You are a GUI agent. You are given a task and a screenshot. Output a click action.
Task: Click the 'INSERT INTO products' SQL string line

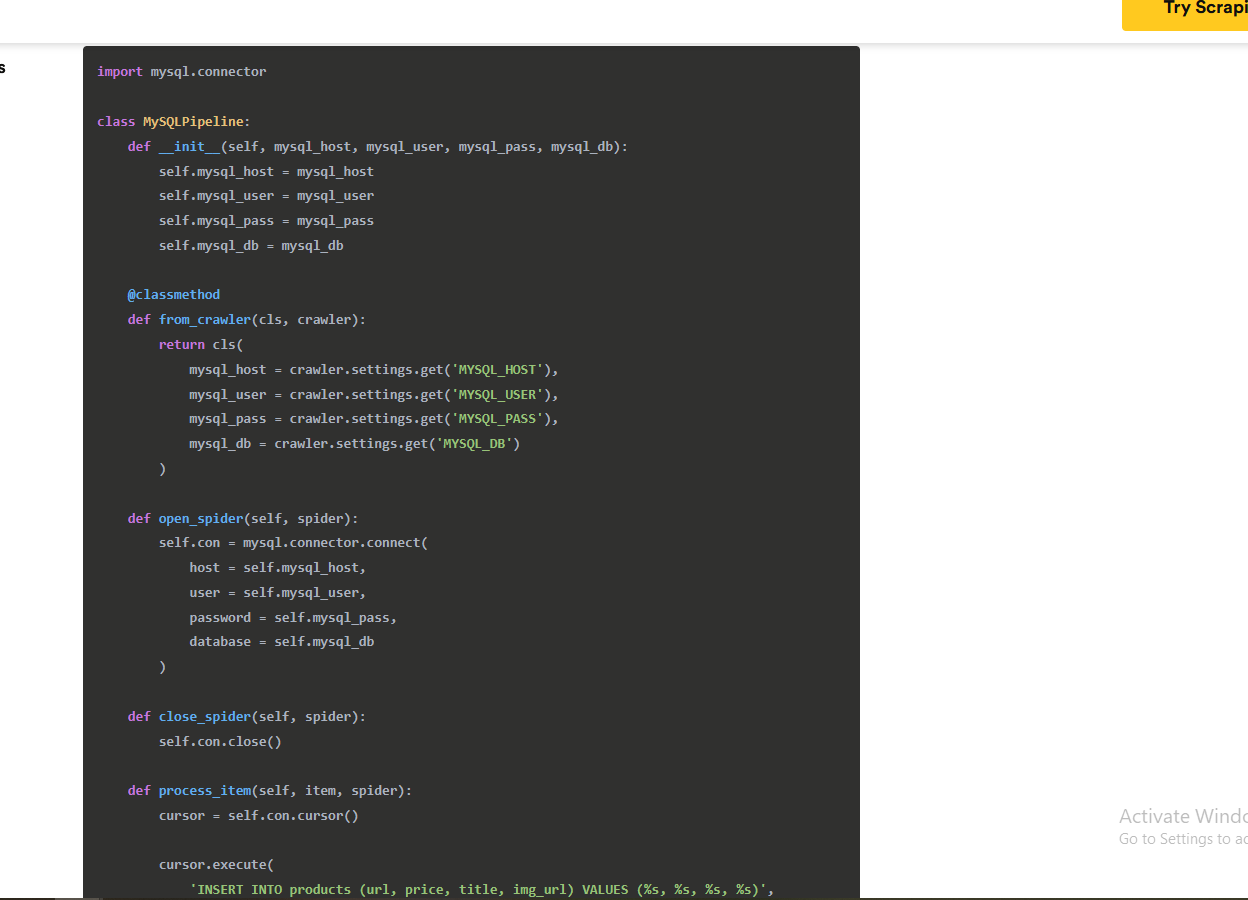482,890
